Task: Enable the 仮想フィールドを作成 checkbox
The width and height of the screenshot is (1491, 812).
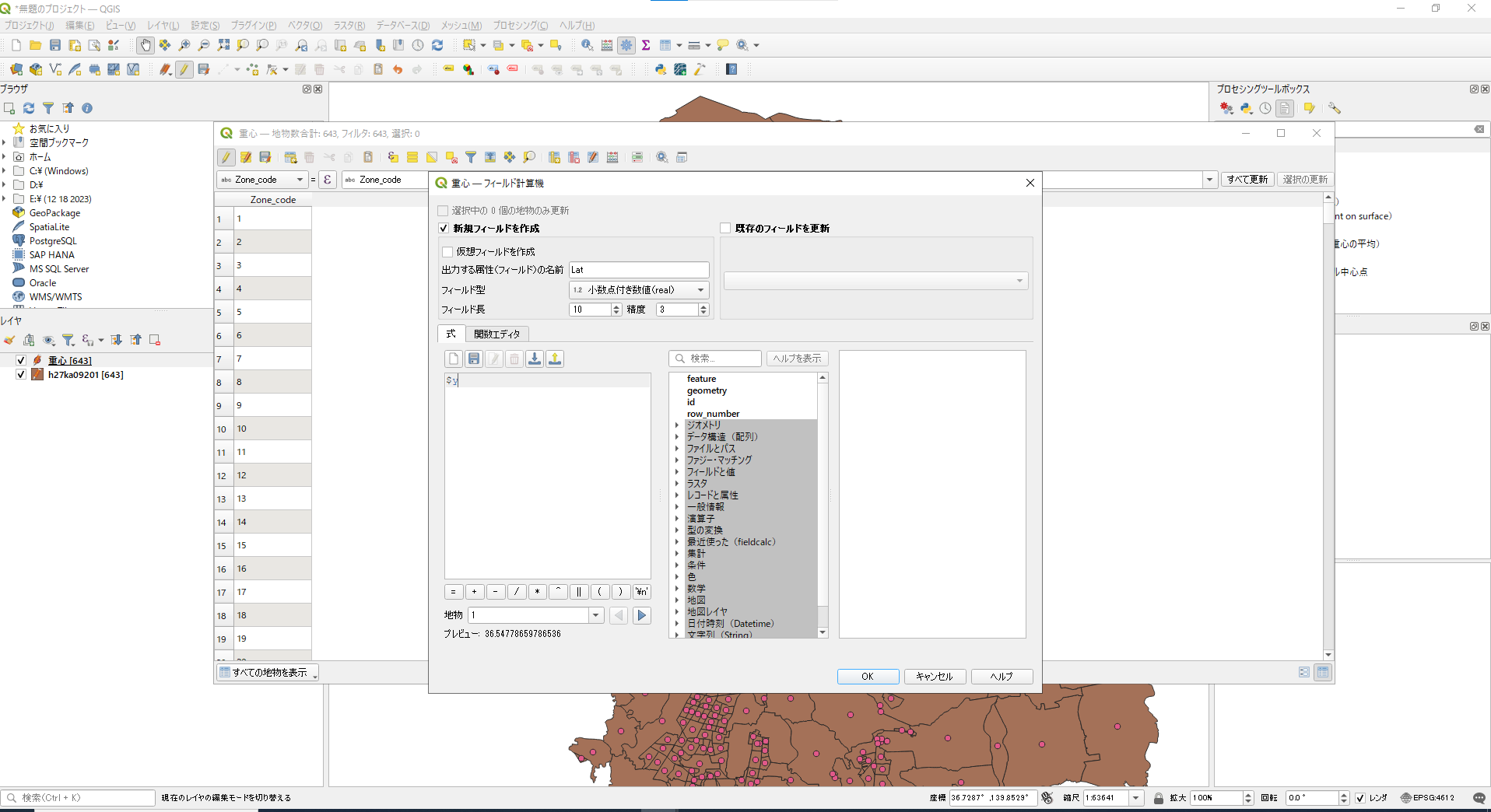Action: (448, 252)
